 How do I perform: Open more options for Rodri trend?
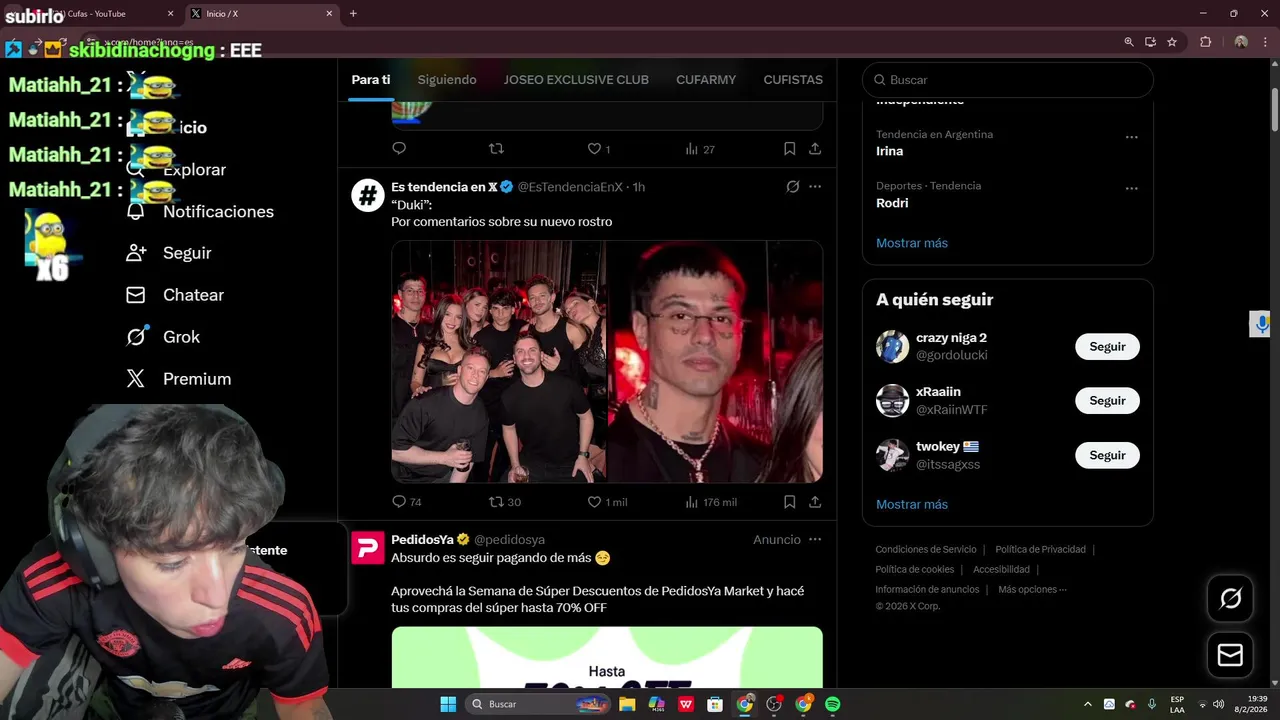pyautogui.click(x=1131, y=188)
